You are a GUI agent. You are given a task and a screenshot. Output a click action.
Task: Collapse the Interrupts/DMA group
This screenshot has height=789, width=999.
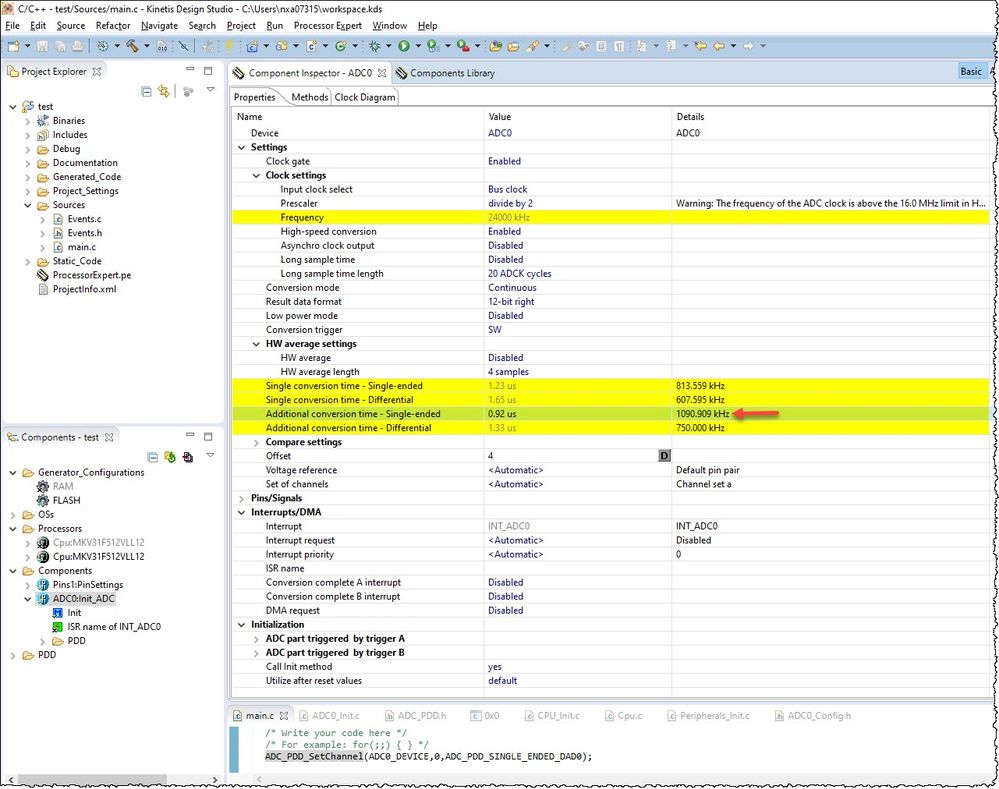tap(241, 512)
